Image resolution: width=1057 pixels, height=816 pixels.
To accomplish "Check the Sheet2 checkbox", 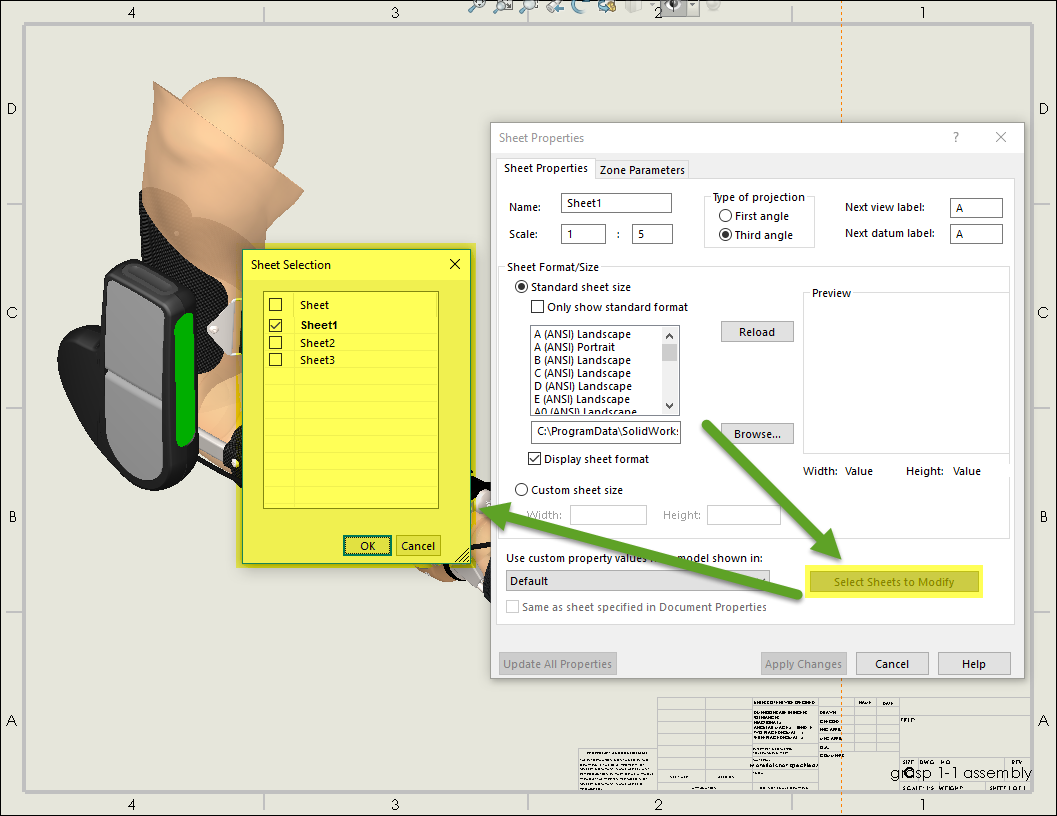I will coord(276,343).
